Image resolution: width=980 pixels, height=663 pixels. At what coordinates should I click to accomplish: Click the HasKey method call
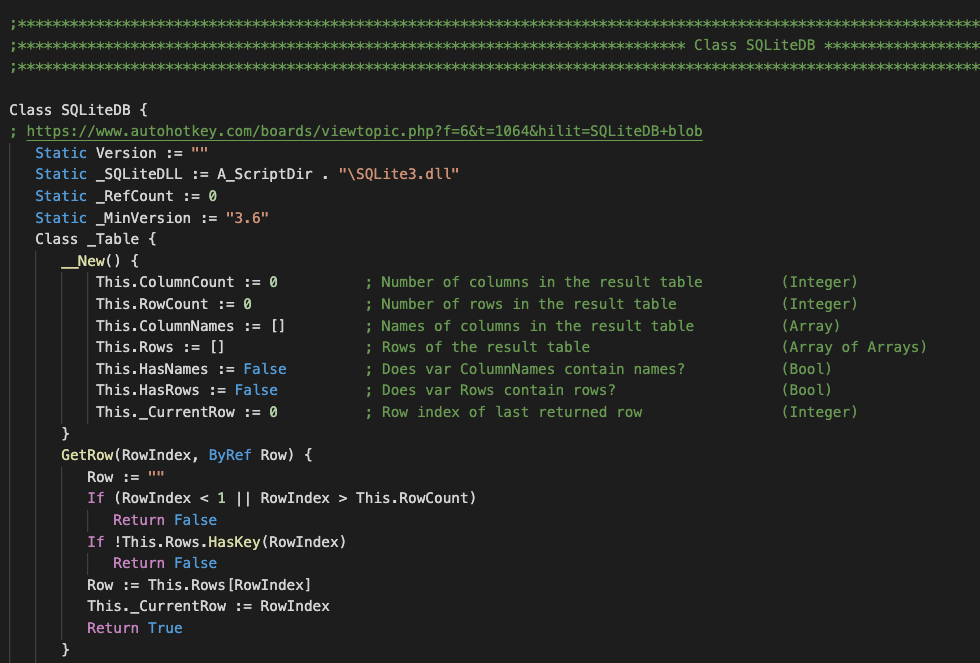coord(234,542)
